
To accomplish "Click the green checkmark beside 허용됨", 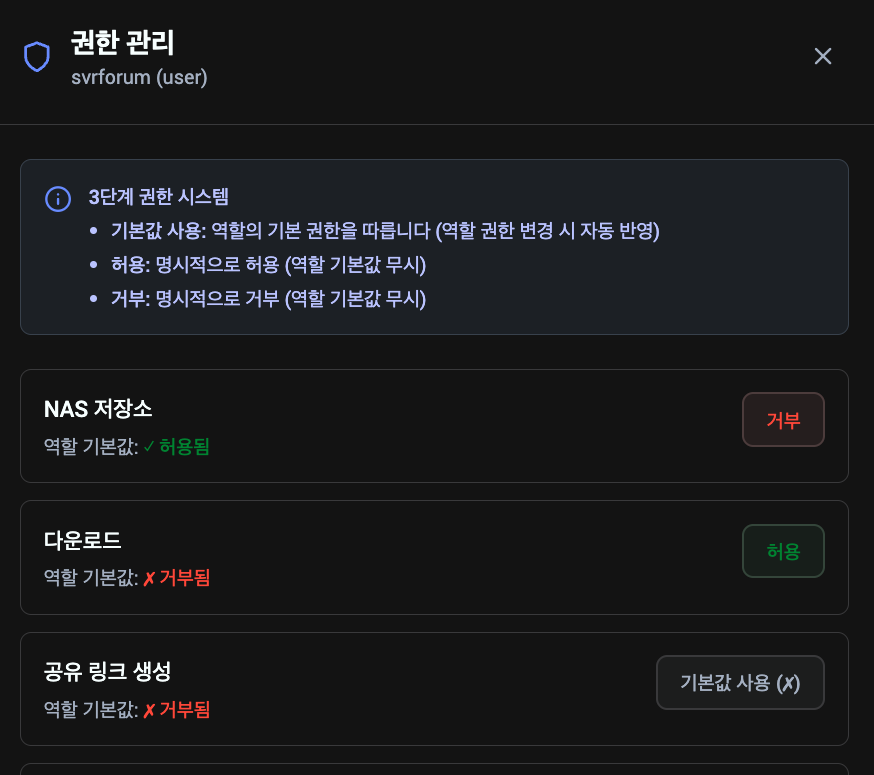I will coord(148,447).
